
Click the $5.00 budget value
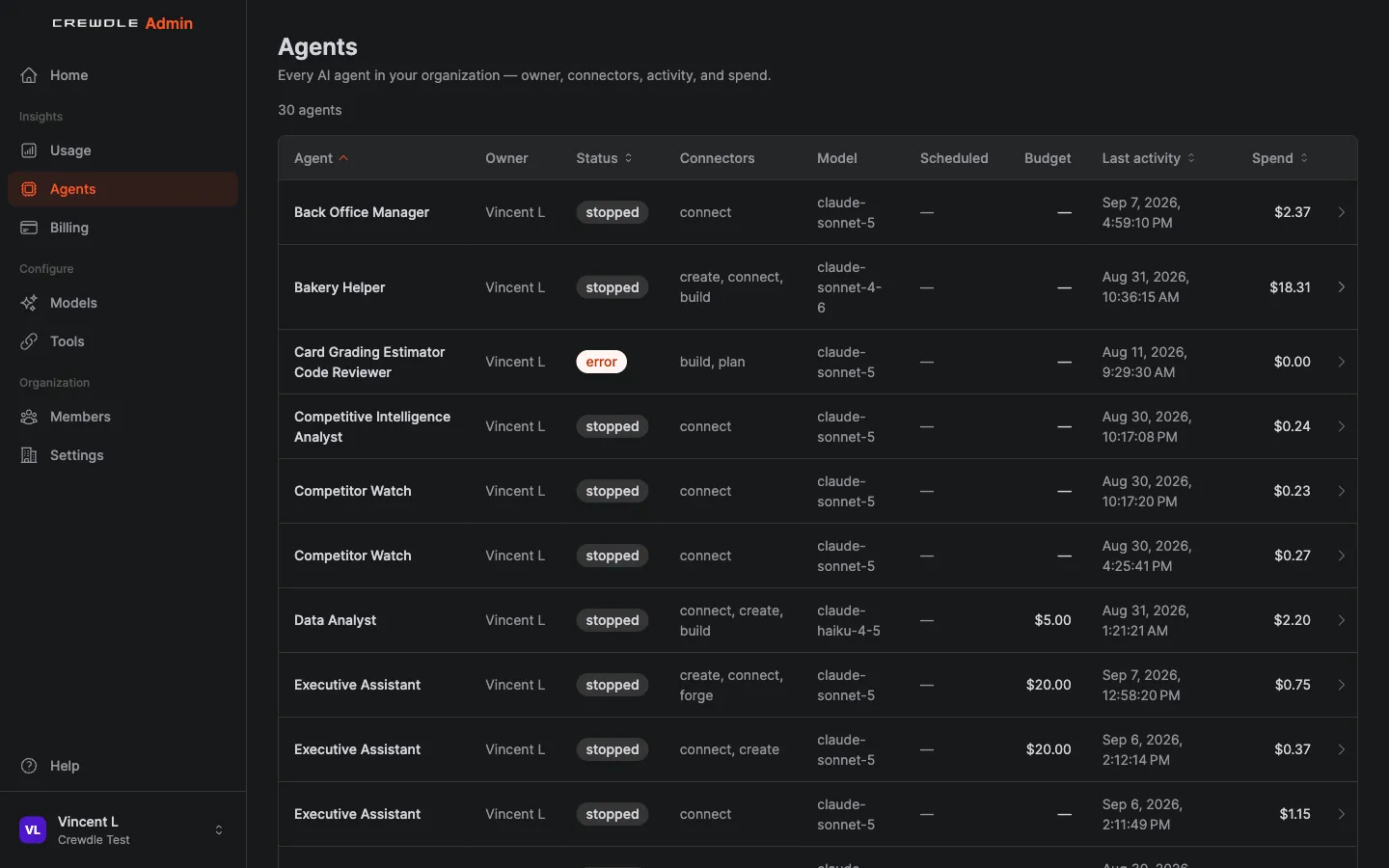click(1052, 620)
